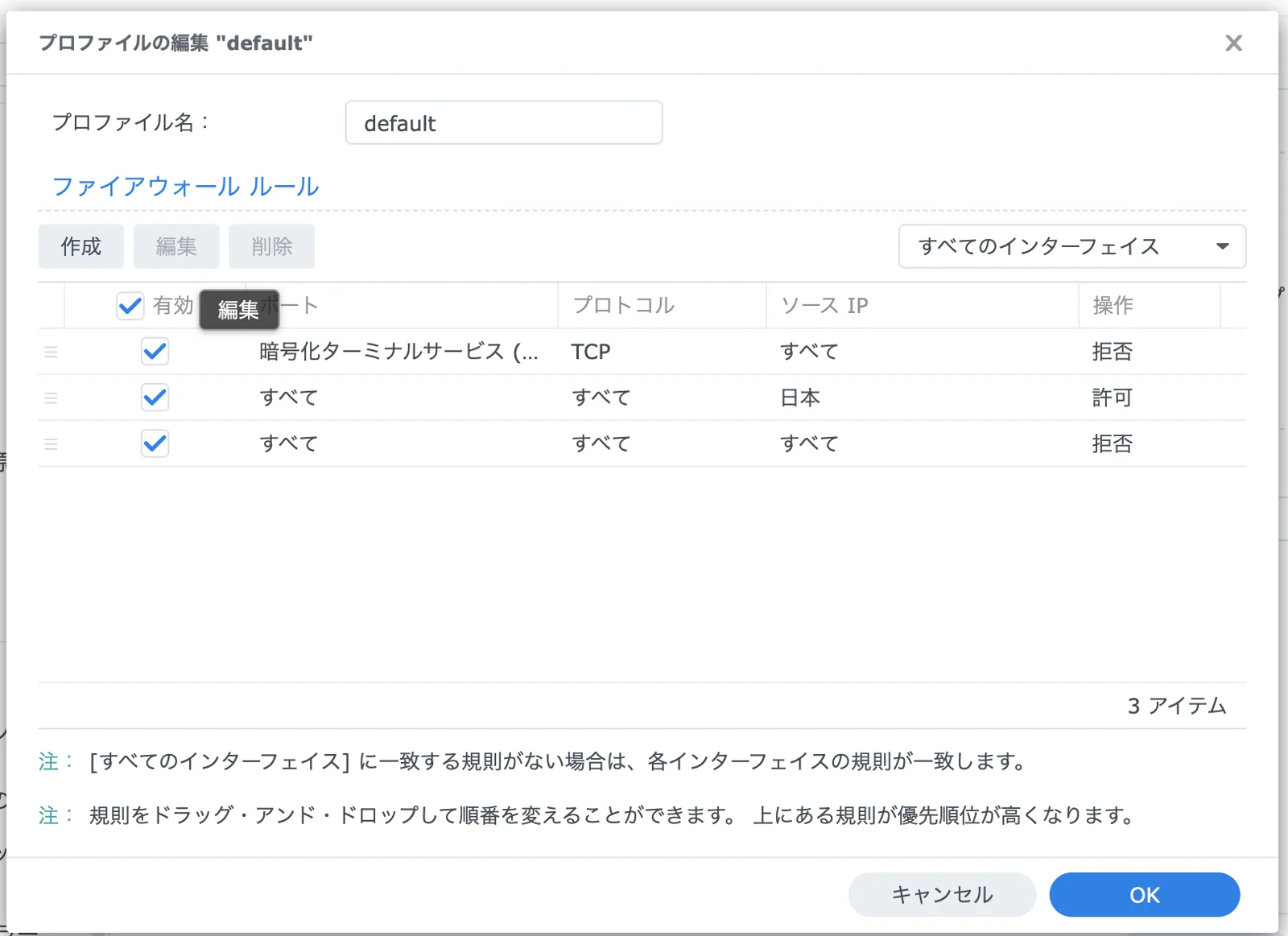The width and height of the screenshot is (1288, 936).
Task: Click the 削除 button
Action: (271, 246)
